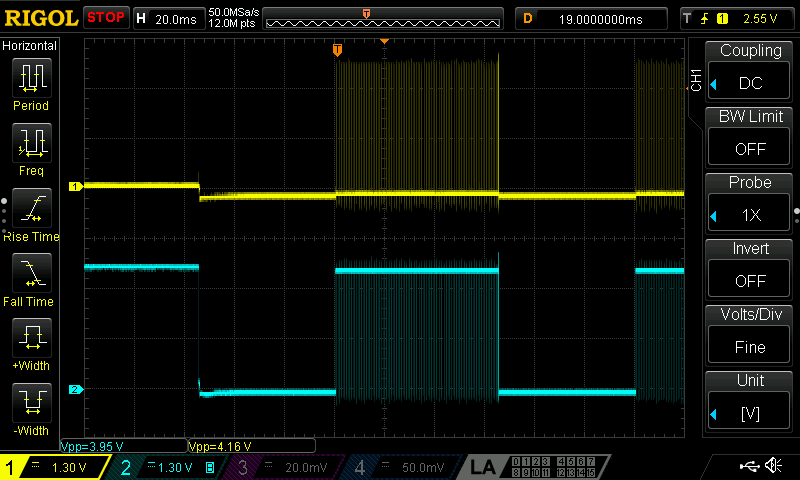Click the 50.0MSa/s sample rate readout
Image resolution: width=800 pixels, height=480 pixels.
(234, 12)
